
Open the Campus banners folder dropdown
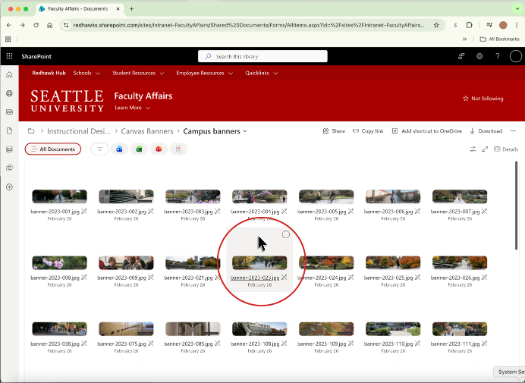click(x=245, y=131)
